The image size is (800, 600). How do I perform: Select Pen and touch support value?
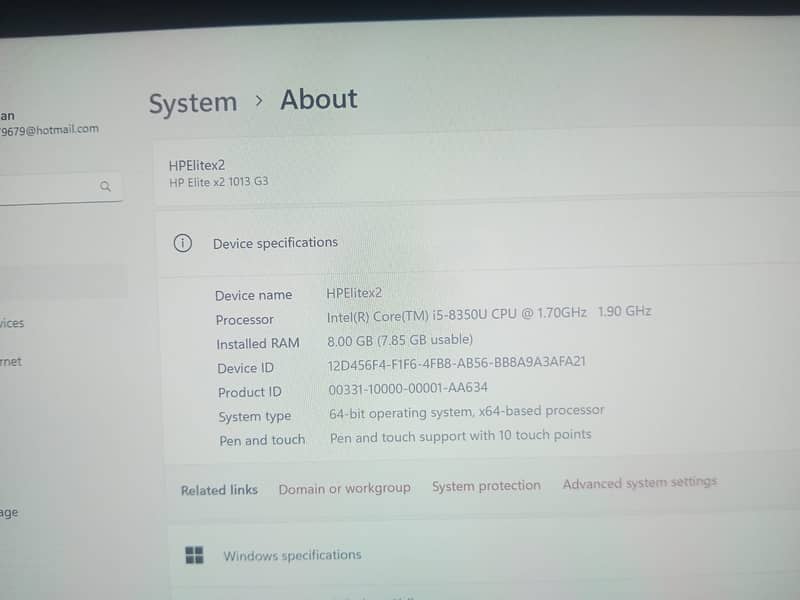pos(460,436)
